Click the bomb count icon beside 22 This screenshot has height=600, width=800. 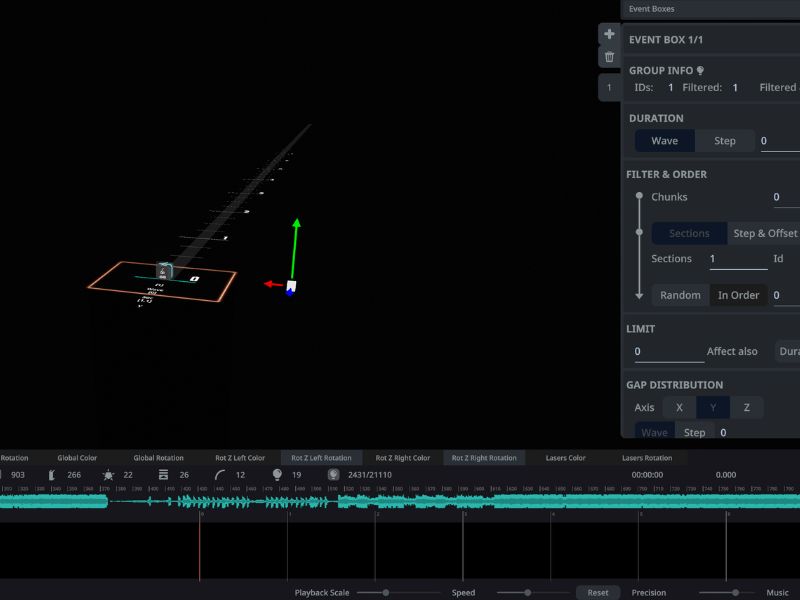tap(108, 475)
